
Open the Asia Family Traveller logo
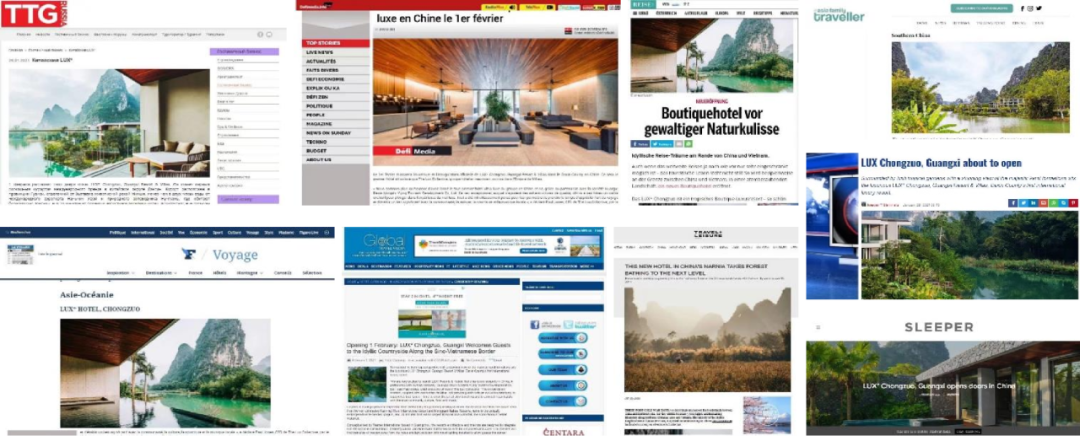coord(838,13)
